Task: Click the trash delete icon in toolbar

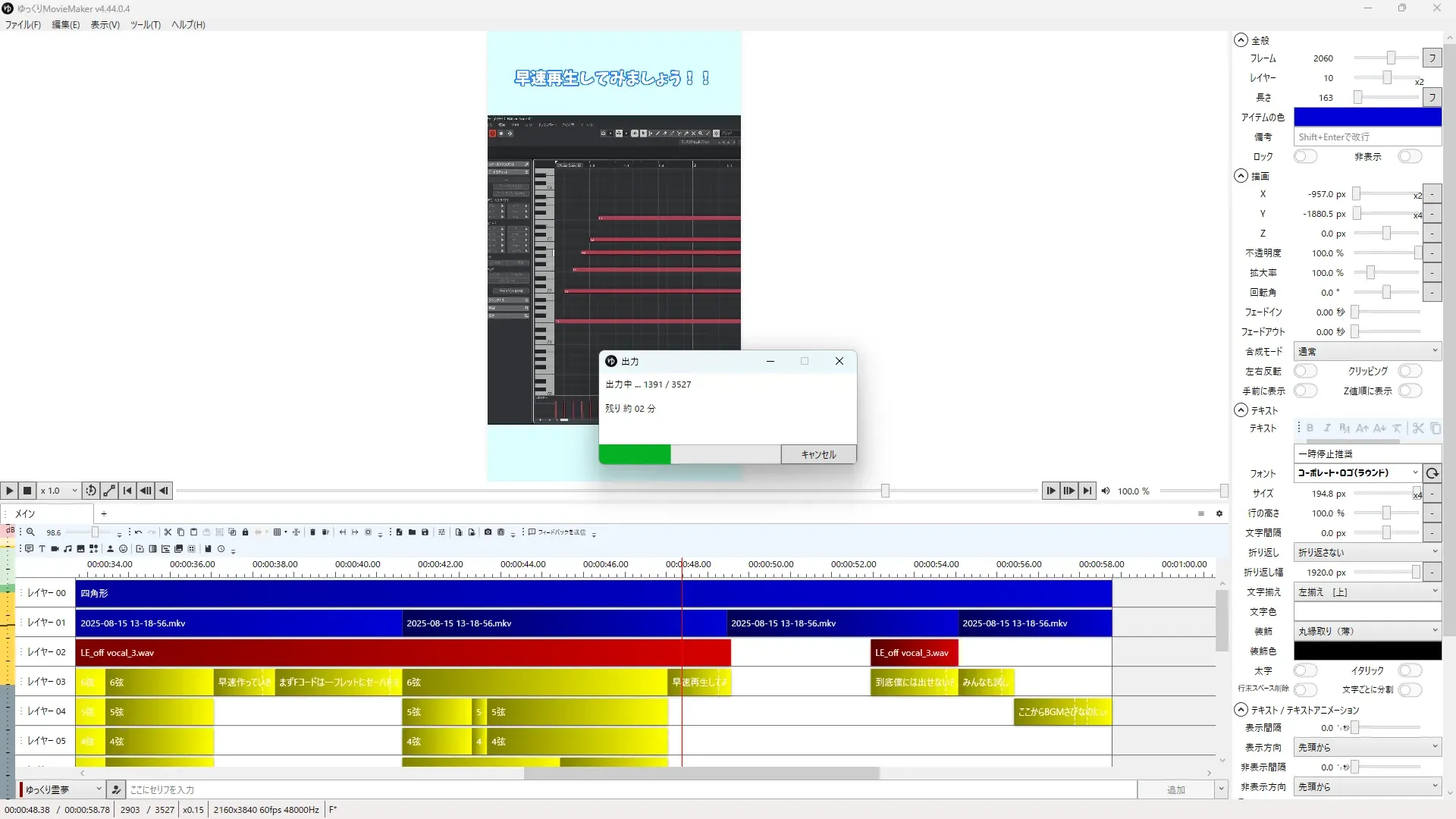Action: (x=312, y=532)
